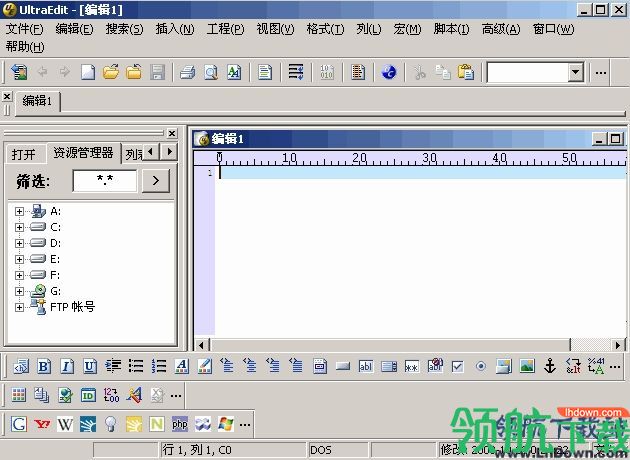
Task: Open the web browser globe icon
Action: [x=389, y=72]
